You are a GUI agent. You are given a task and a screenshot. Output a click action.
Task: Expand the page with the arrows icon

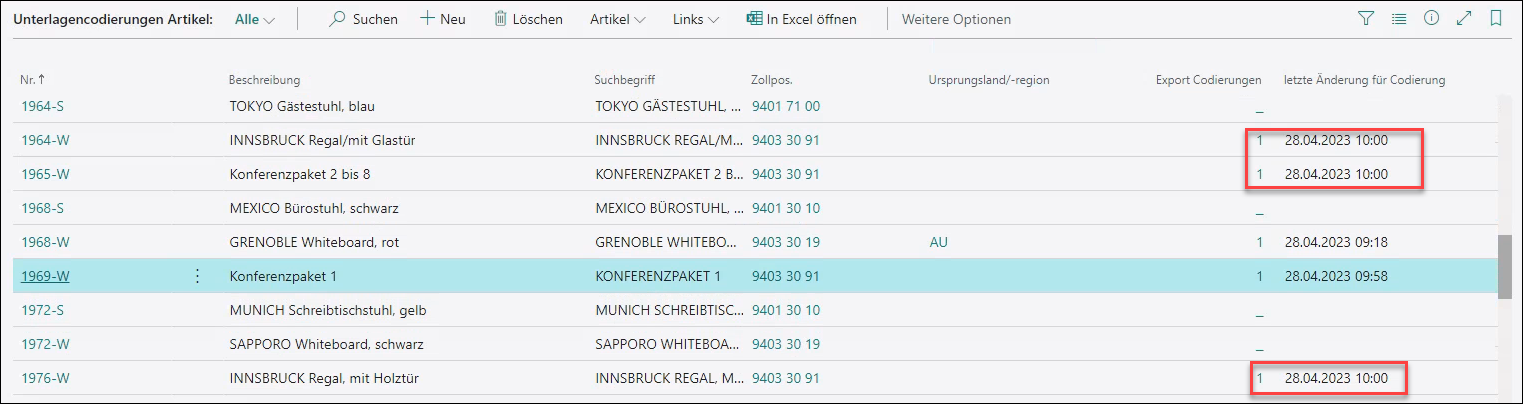click(x=1464, y=19)
